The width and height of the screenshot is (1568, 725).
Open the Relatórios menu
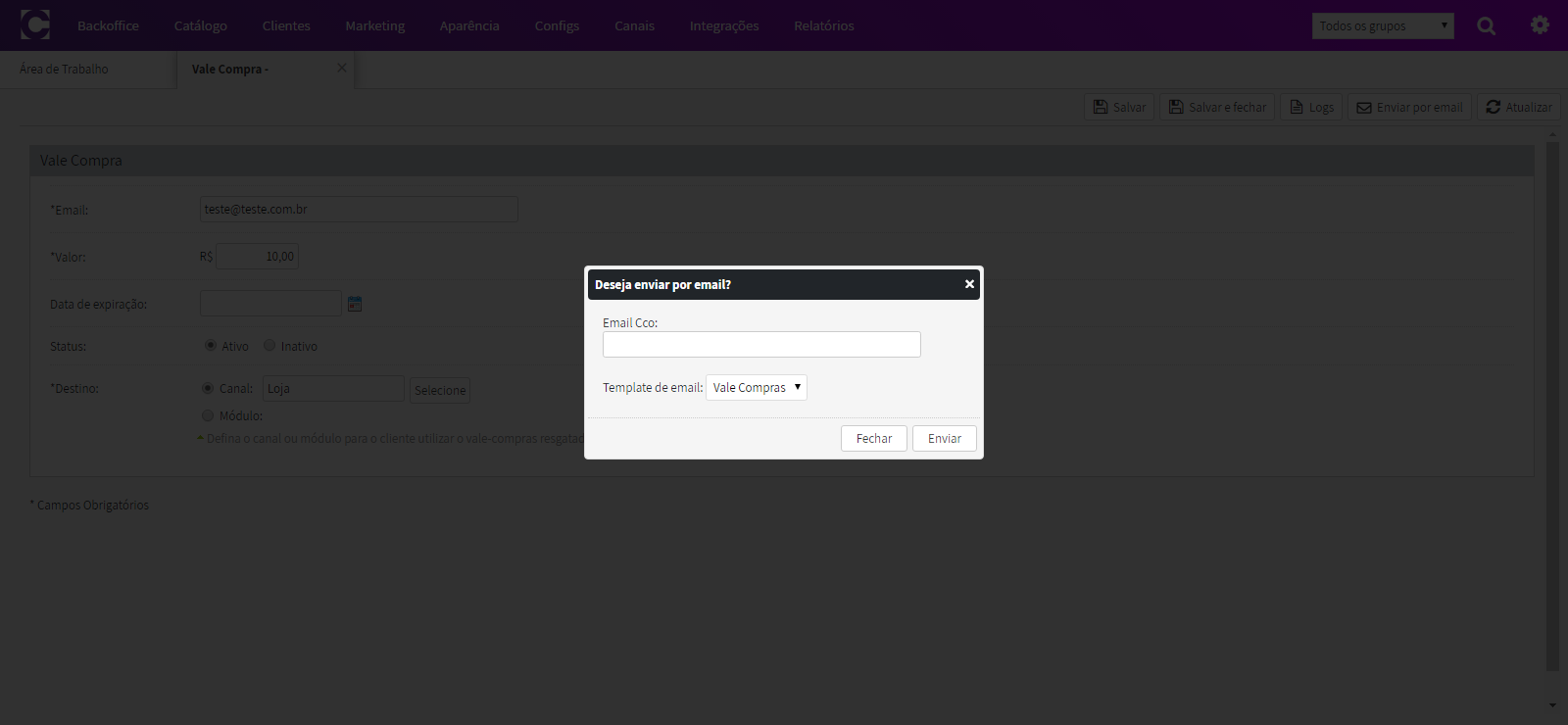(824, 25)
